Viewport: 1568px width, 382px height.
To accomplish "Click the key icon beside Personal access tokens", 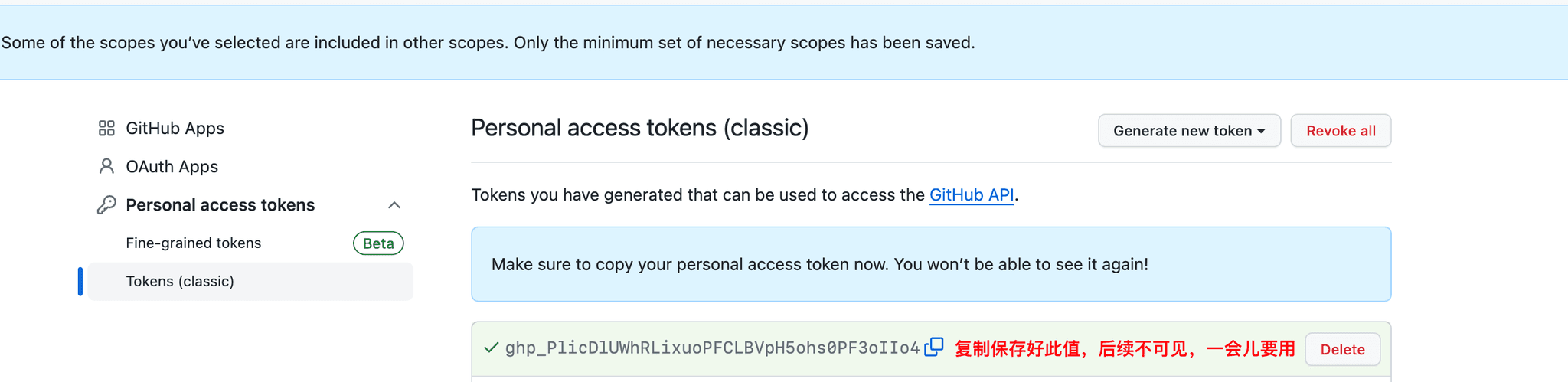I will (106, 204).
